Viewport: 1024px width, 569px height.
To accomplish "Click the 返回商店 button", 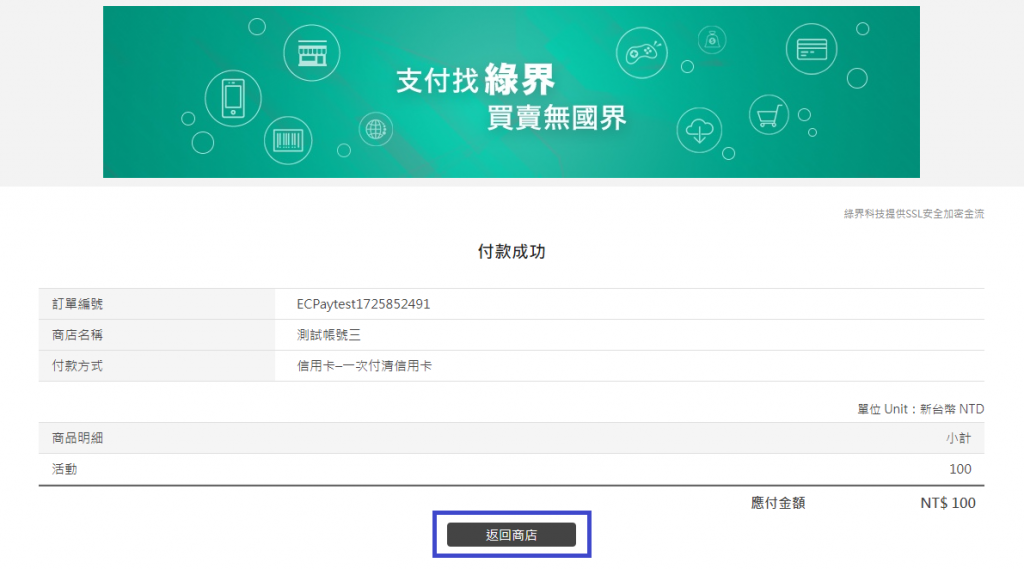I will [x=511, y=534].
